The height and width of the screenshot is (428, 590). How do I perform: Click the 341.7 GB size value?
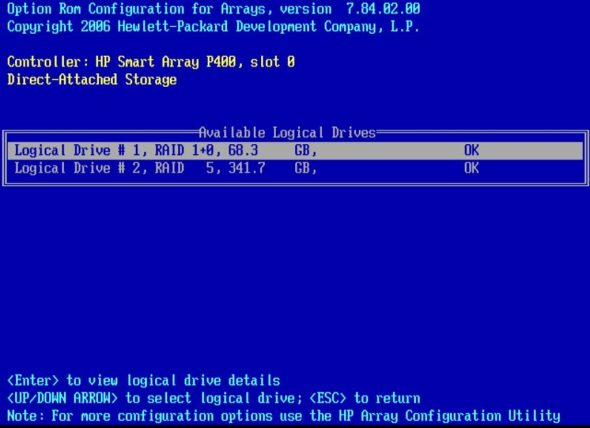(272, 168)
